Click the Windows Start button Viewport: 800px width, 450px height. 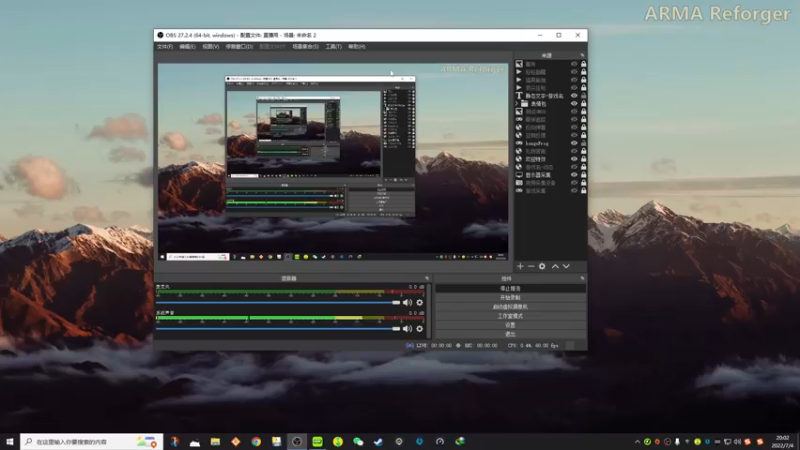(x=10, y=441)
